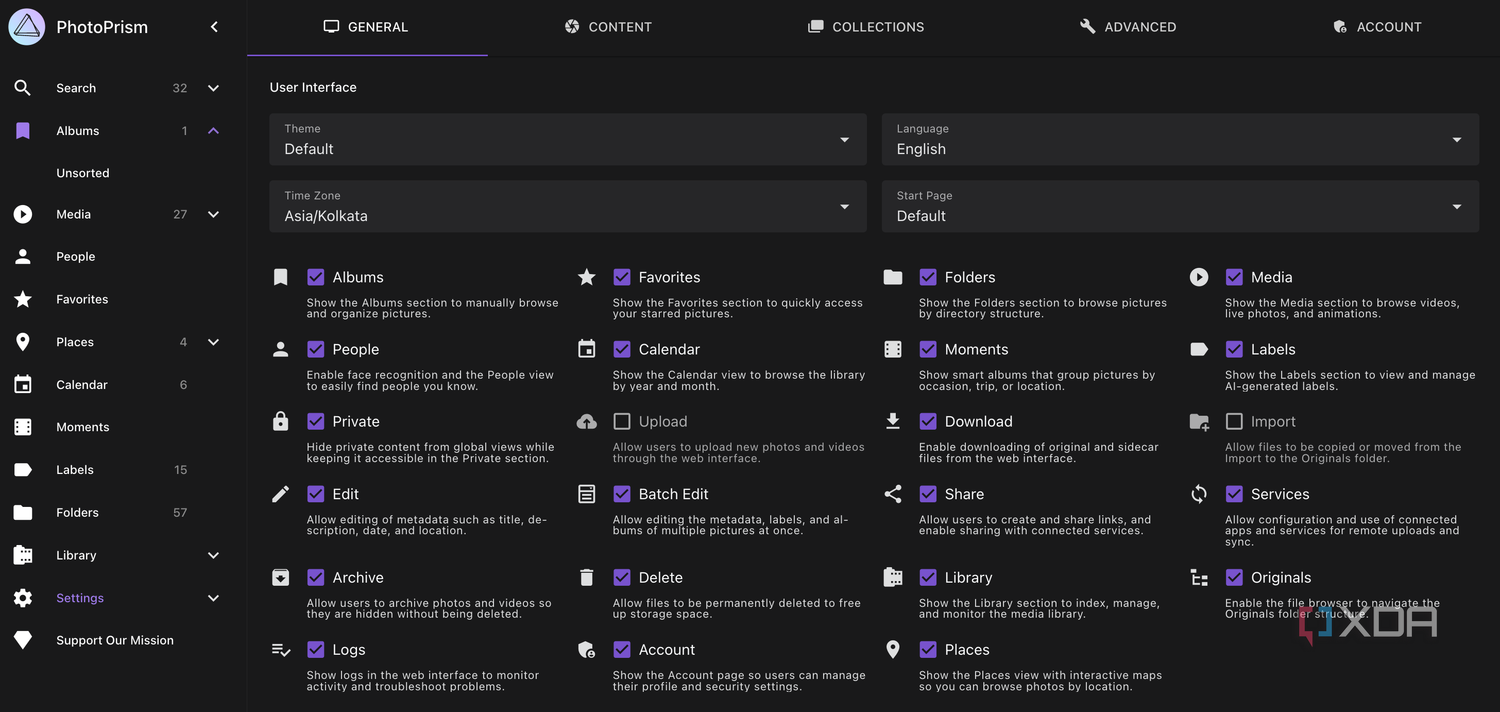Viewport: 1500px width, 712px height.
Task: Enable the Upload checkbox
Action: 622,422
